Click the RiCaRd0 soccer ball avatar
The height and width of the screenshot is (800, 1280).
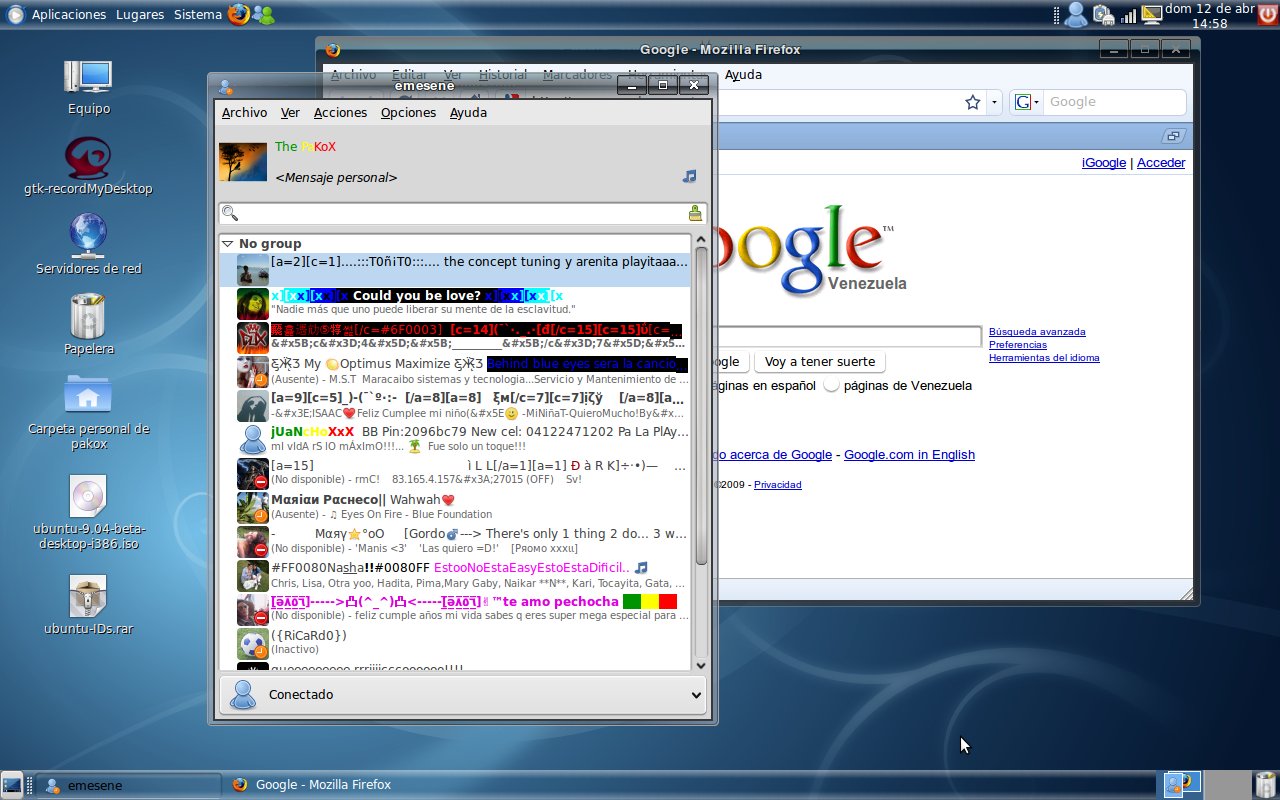[252, 643]
